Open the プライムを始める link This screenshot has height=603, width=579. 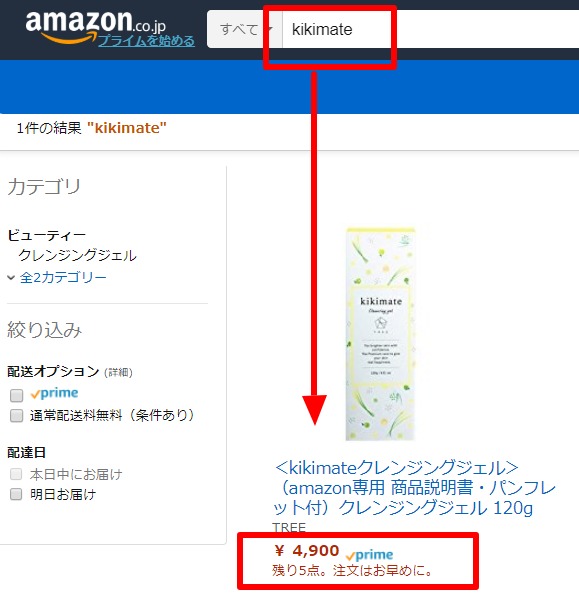coord(146,41)
